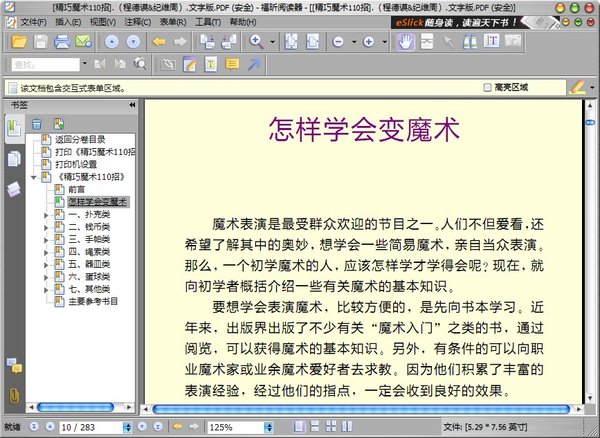The height and width of the screenshot is (438, 600).
Task: Click the fit page icon
Action: [x=291, y=41]
